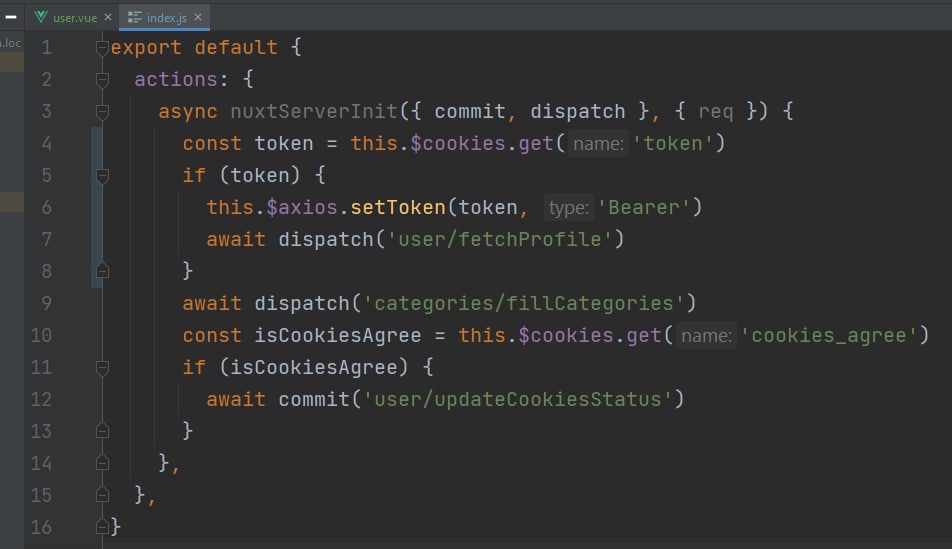This screenshot has width=952, height=549.
Task: Click the actions property key
Action: pyautogui.click(x=175, y=80)
